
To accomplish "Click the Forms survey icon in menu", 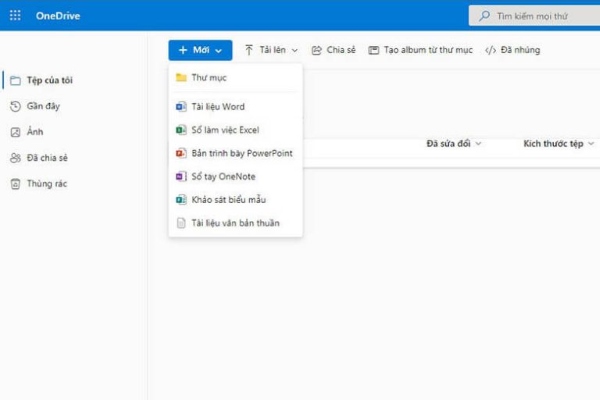I will [x=180, y=200].
